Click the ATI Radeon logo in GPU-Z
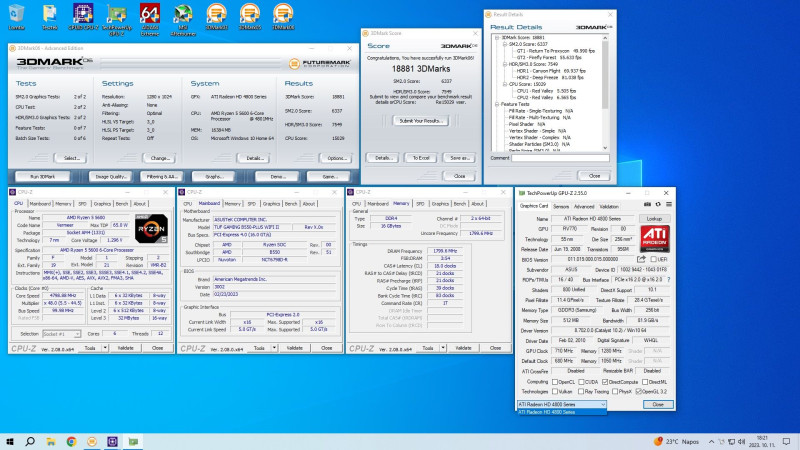The height and width of the screenshot is (450, 800). (x=655, y=239)
